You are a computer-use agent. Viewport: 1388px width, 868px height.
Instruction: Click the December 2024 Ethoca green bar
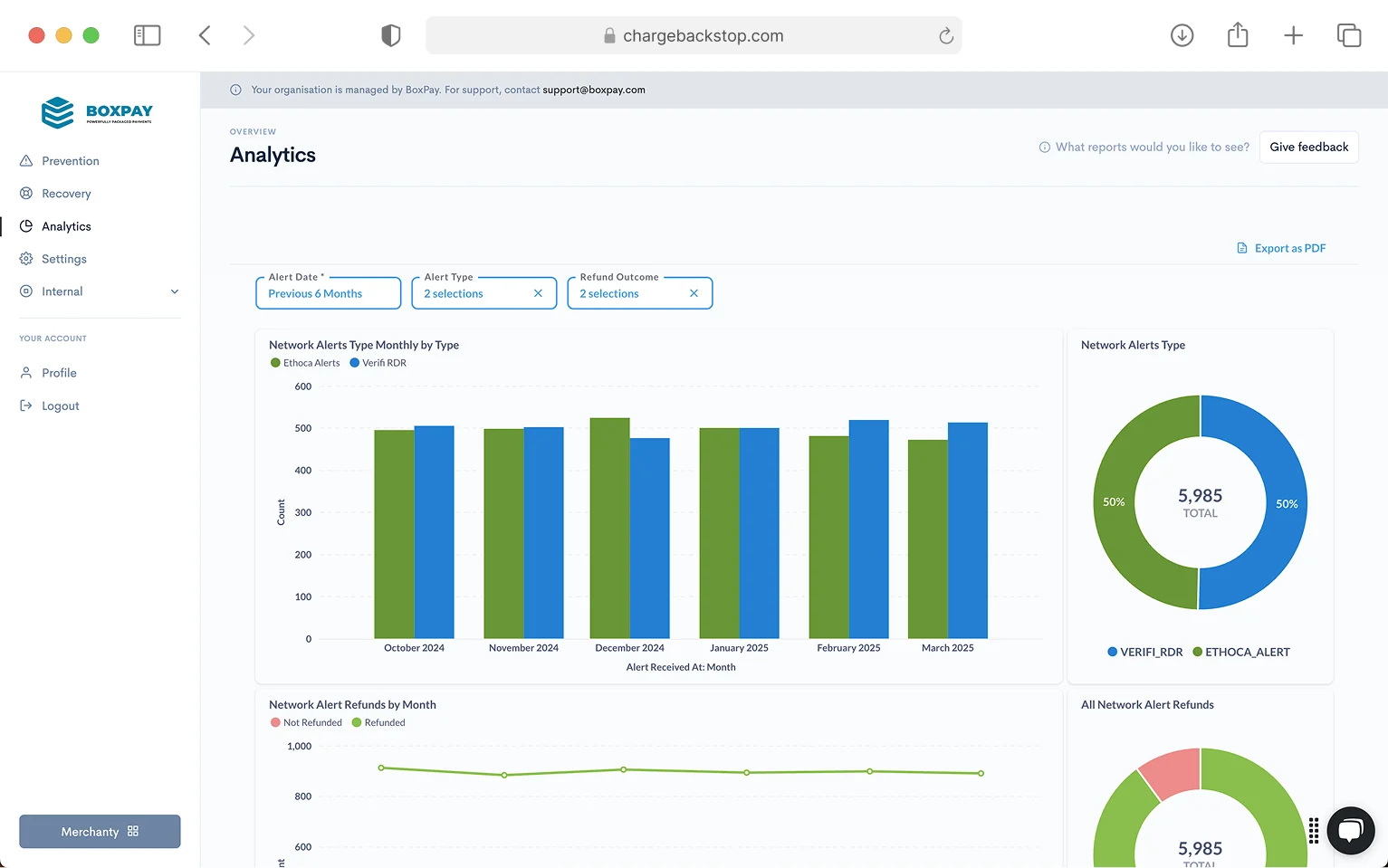(x=609, y=528)
